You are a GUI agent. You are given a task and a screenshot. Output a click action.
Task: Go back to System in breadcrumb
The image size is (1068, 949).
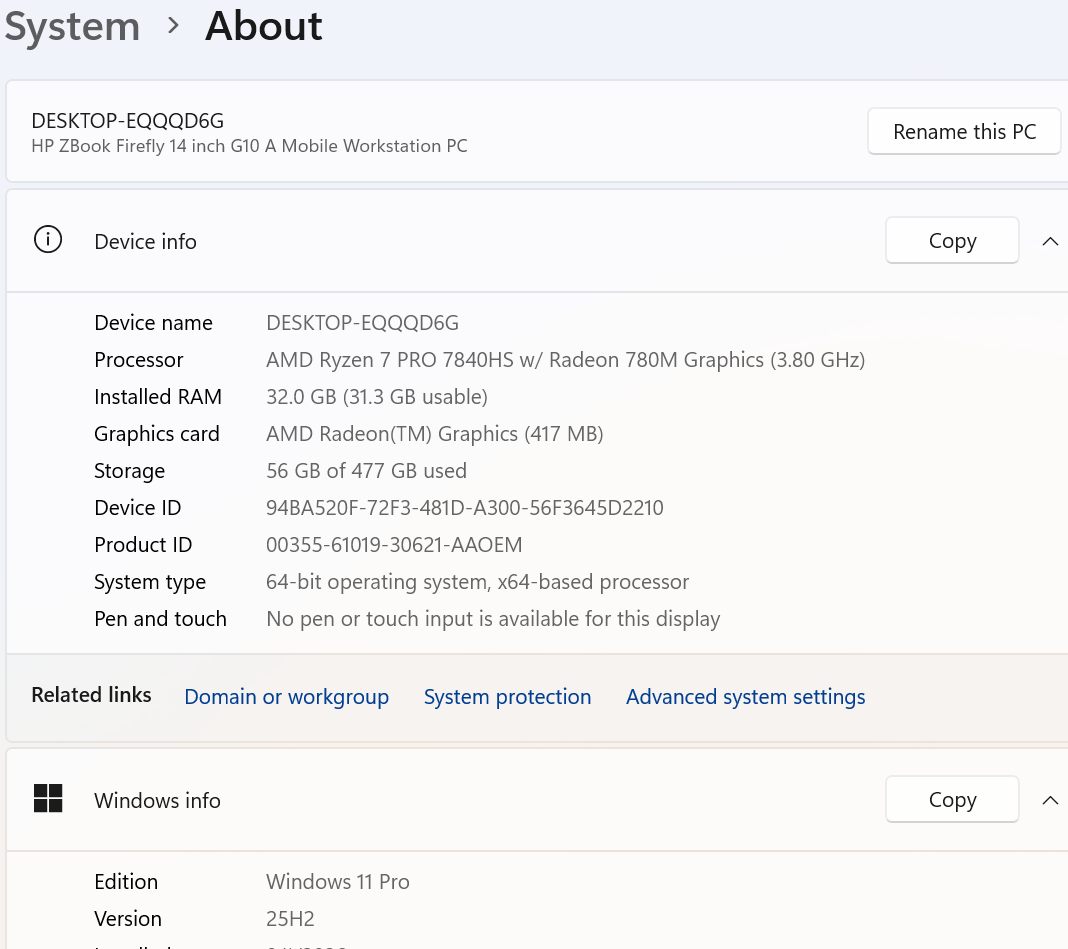tap(72, 27)
